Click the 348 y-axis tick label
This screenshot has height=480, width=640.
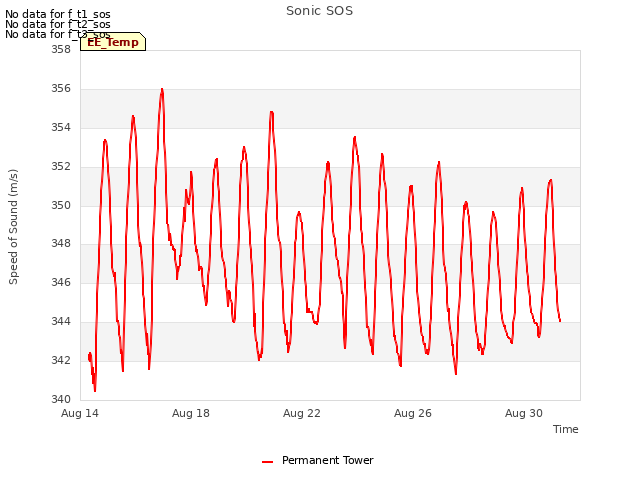[61, 244]
